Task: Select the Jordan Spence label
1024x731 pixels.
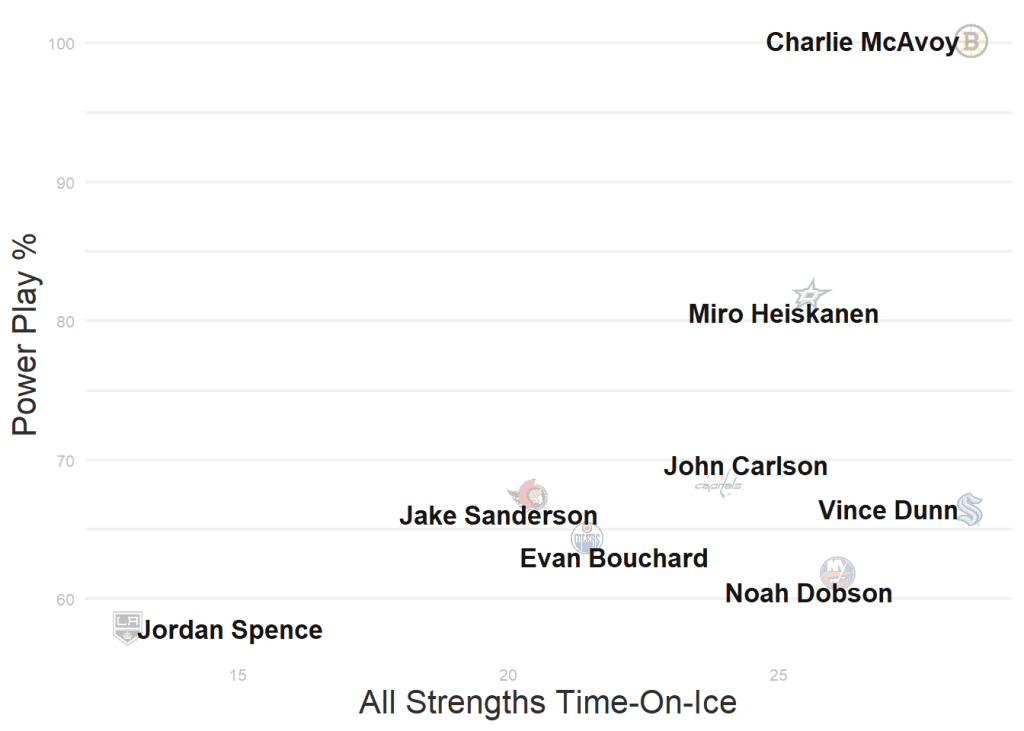Action: (230, 631)
